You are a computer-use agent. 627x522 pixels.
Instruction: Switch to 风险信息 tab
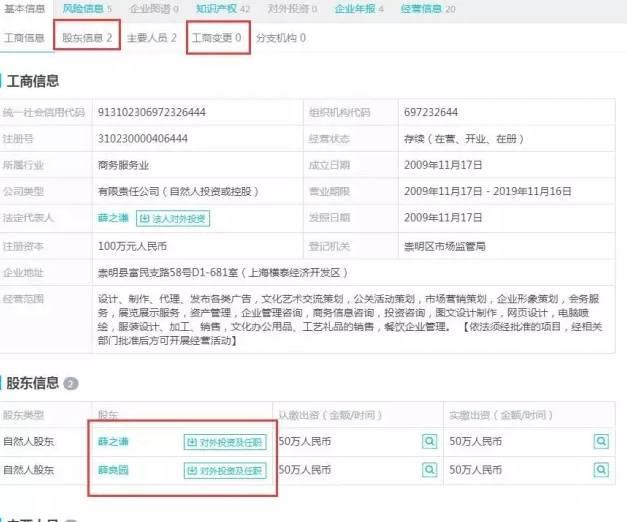tap(87, 8)
